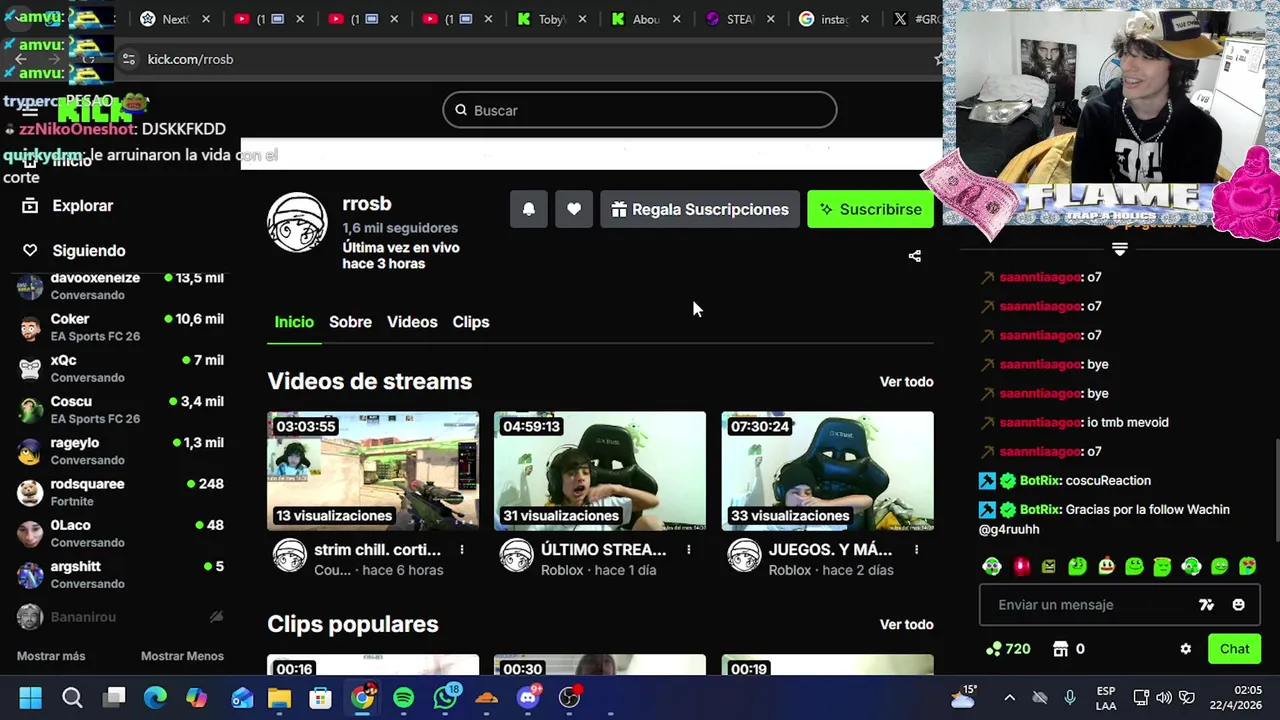Open Coker channel in the following list
This screenshot has width=1280, height=720.
(121, 327)
